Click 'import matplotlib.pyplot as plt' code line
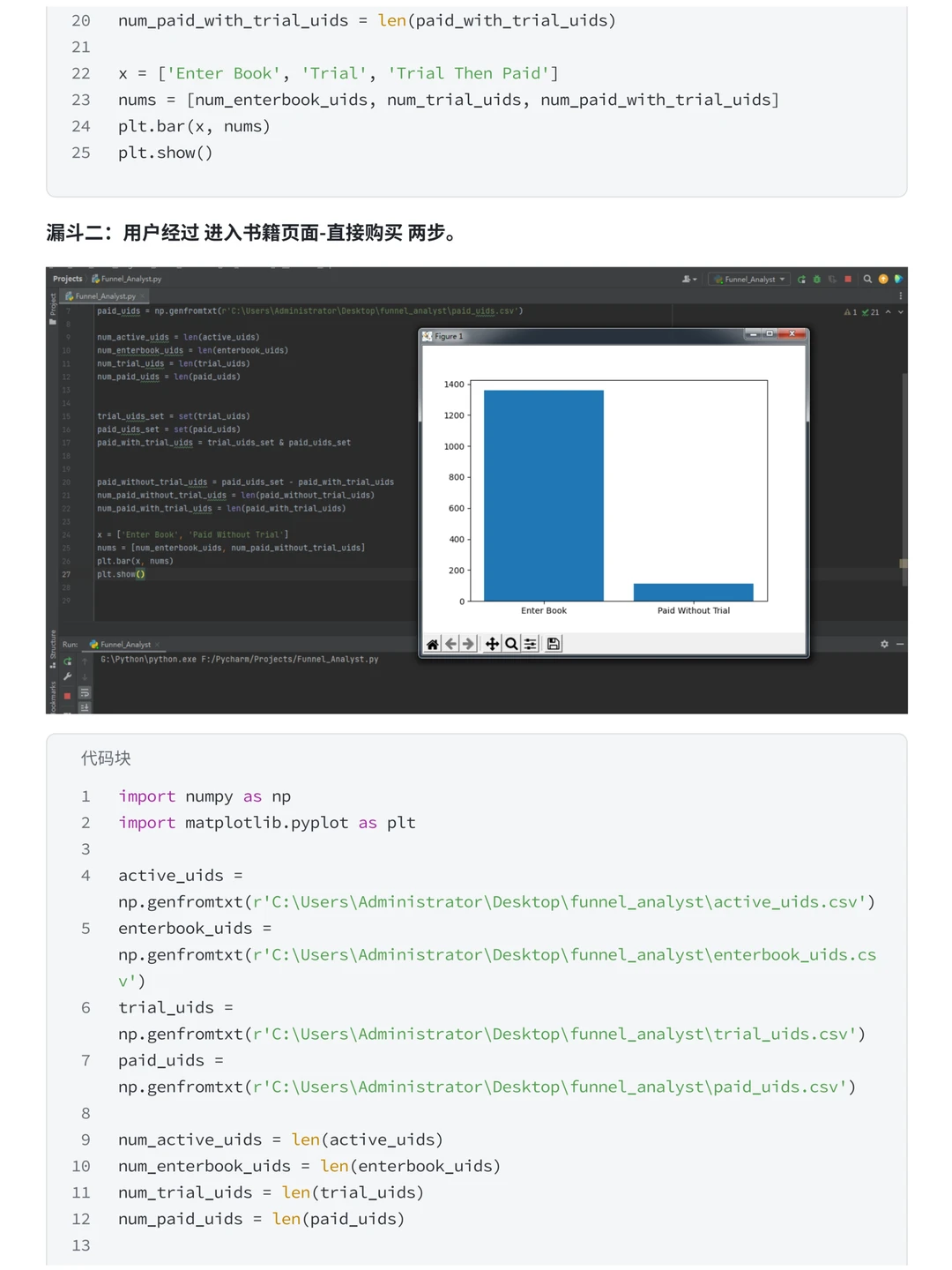 tap(267, 823)
